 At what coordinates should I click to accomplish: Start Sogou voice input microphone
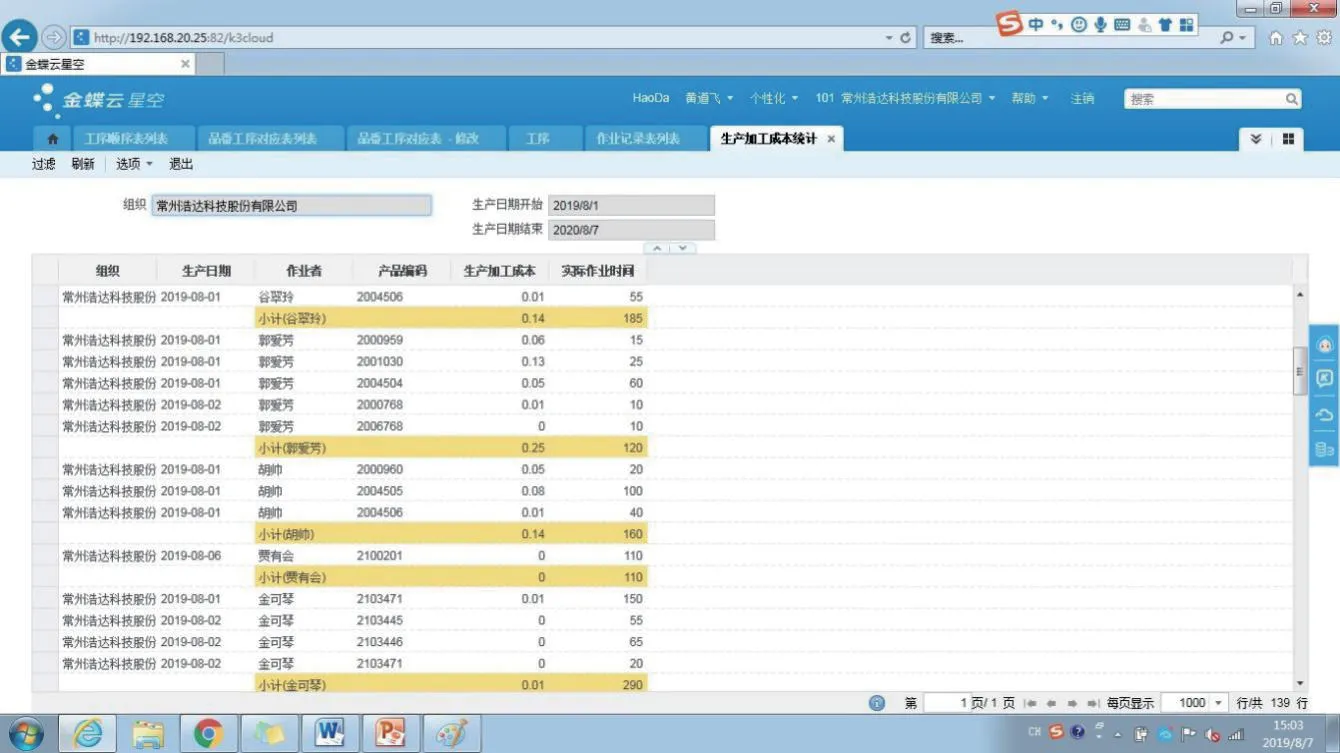pos(1100,24)
